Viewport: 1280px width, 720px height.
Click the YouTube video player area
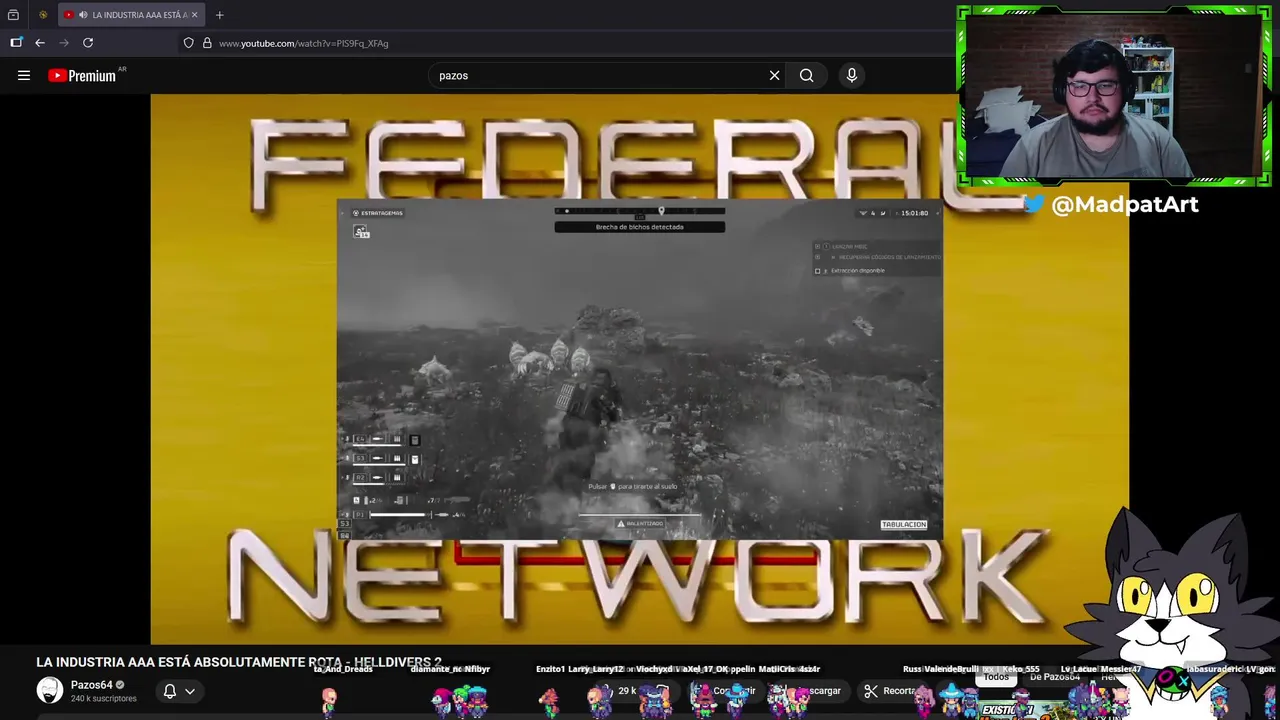640,369
